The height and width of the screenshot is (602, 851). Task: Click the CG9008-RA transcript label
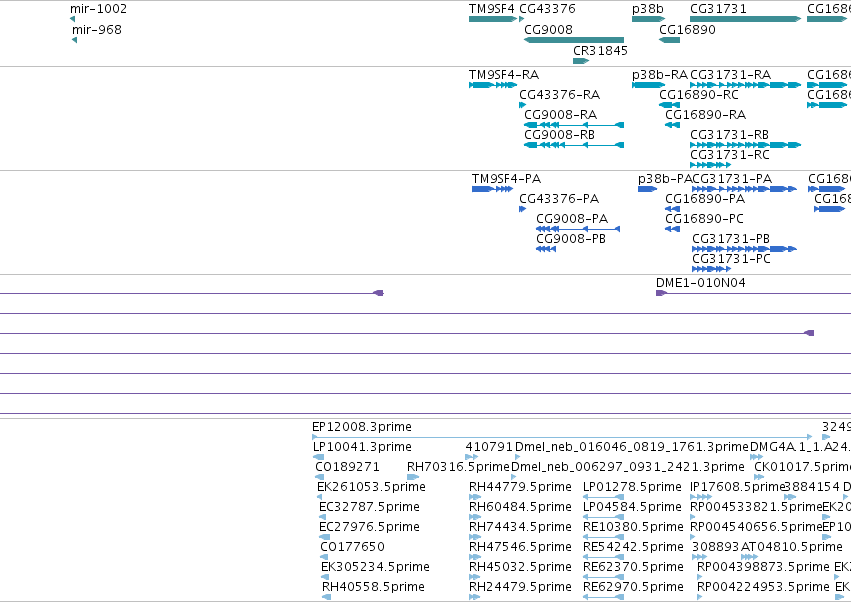click(560, 115)
